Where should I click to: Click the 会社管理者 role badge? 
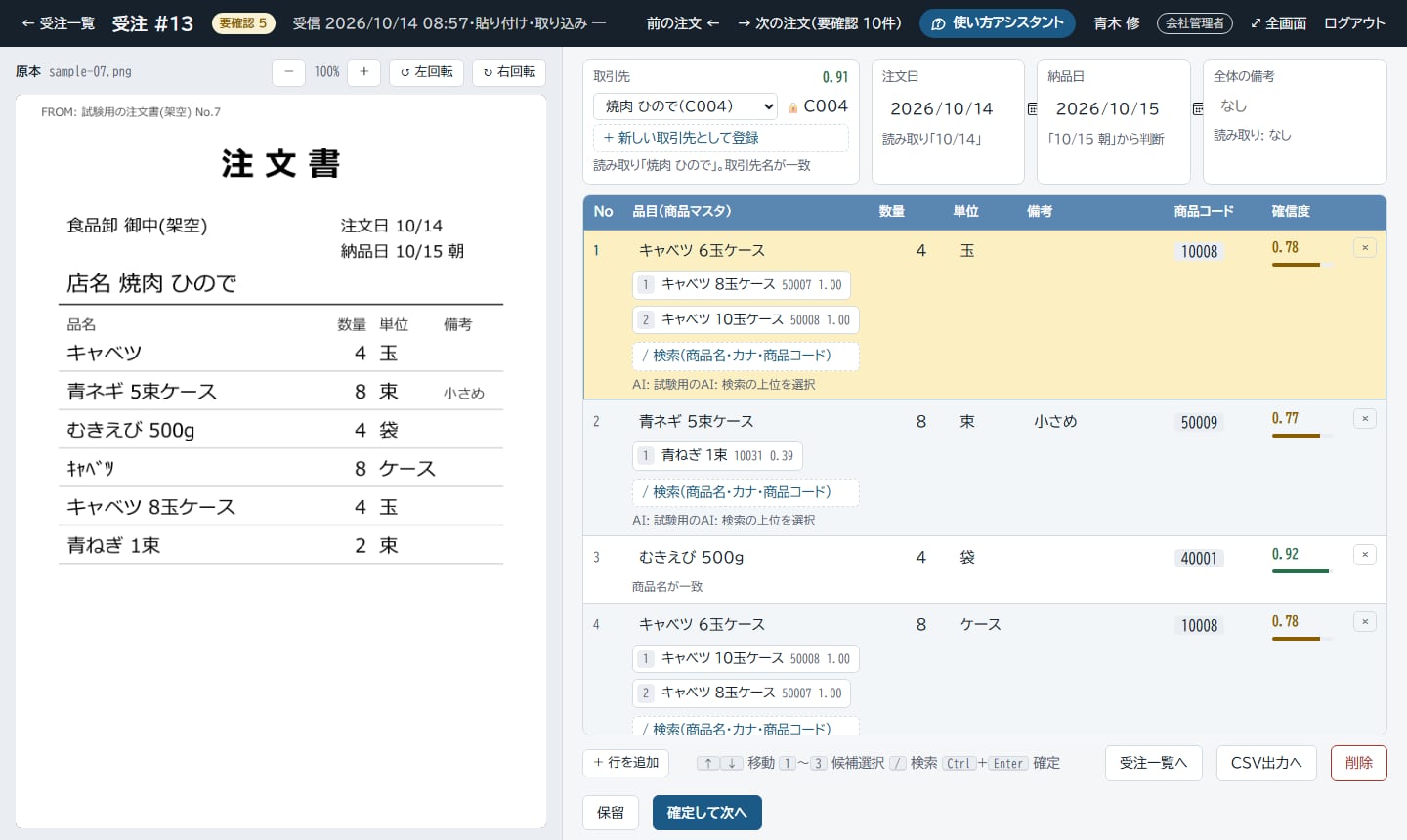tap(1194, 23)
